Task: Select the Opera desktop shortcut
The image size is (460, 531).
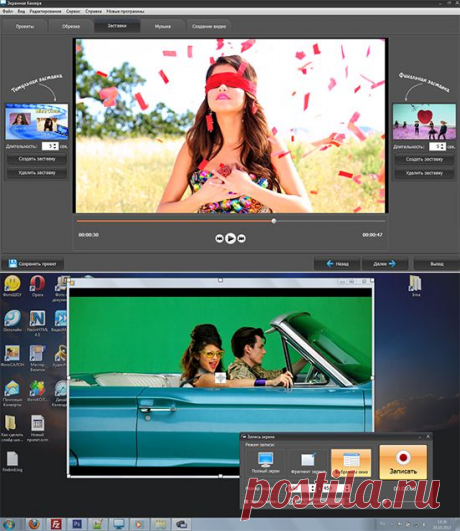Action: [37, 286]
